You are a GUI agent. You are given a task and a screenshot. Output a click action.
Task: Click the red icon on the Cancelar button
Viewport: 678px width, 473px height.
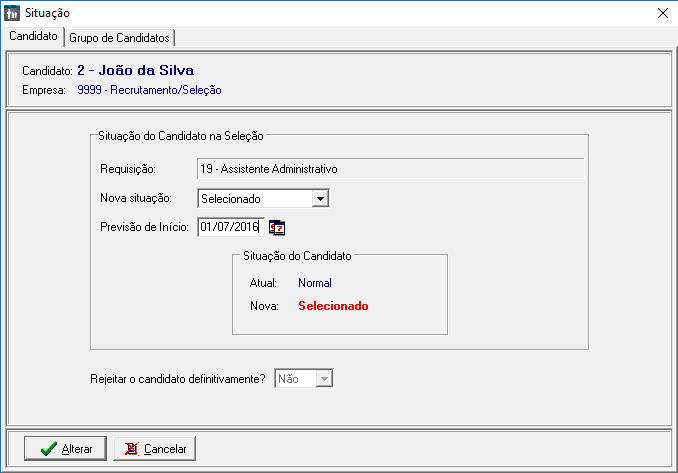coord(131,449)
